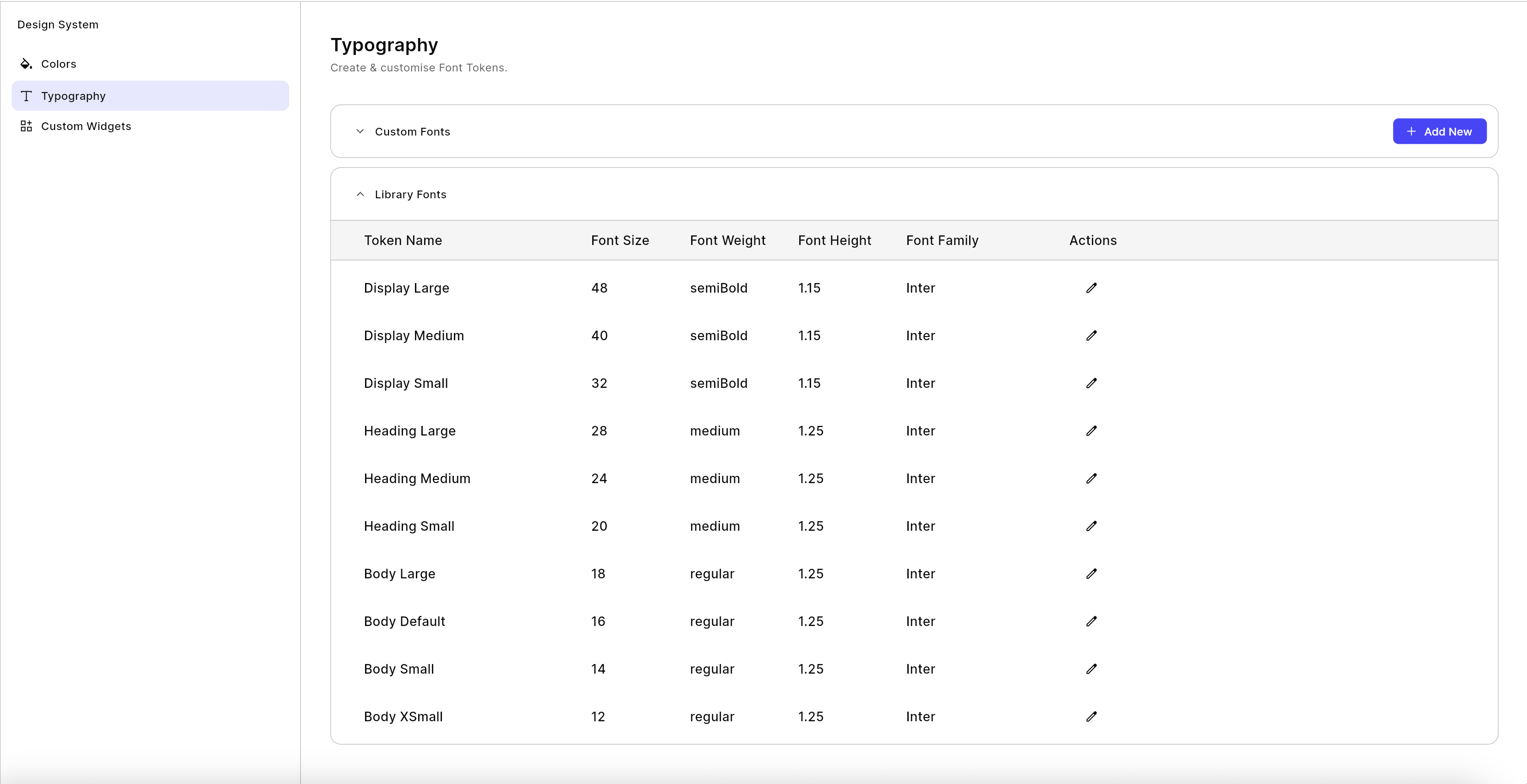Select Typography in the sidebar

click(73, 96)
